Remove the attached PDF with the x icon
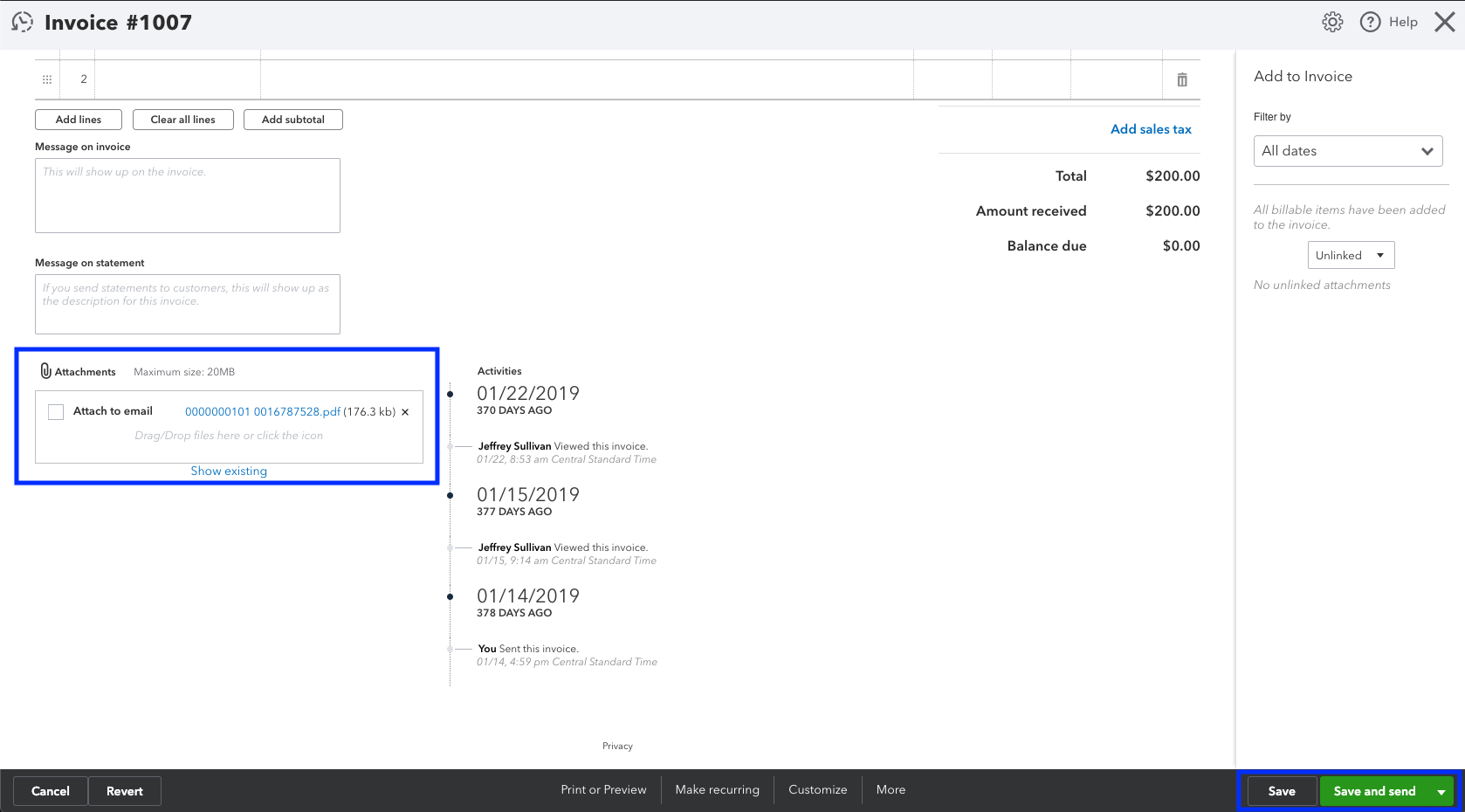The width and height of the screenshot is (1465, 812). pos(405,412)
